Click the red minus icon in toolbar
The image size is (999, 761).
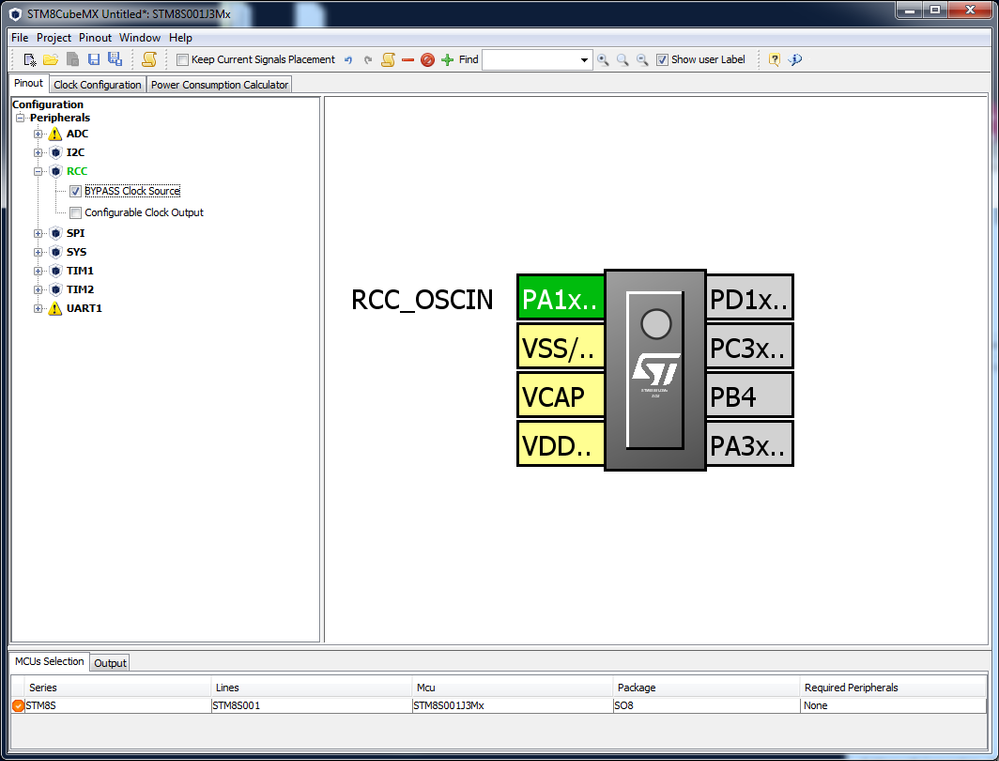408,60
